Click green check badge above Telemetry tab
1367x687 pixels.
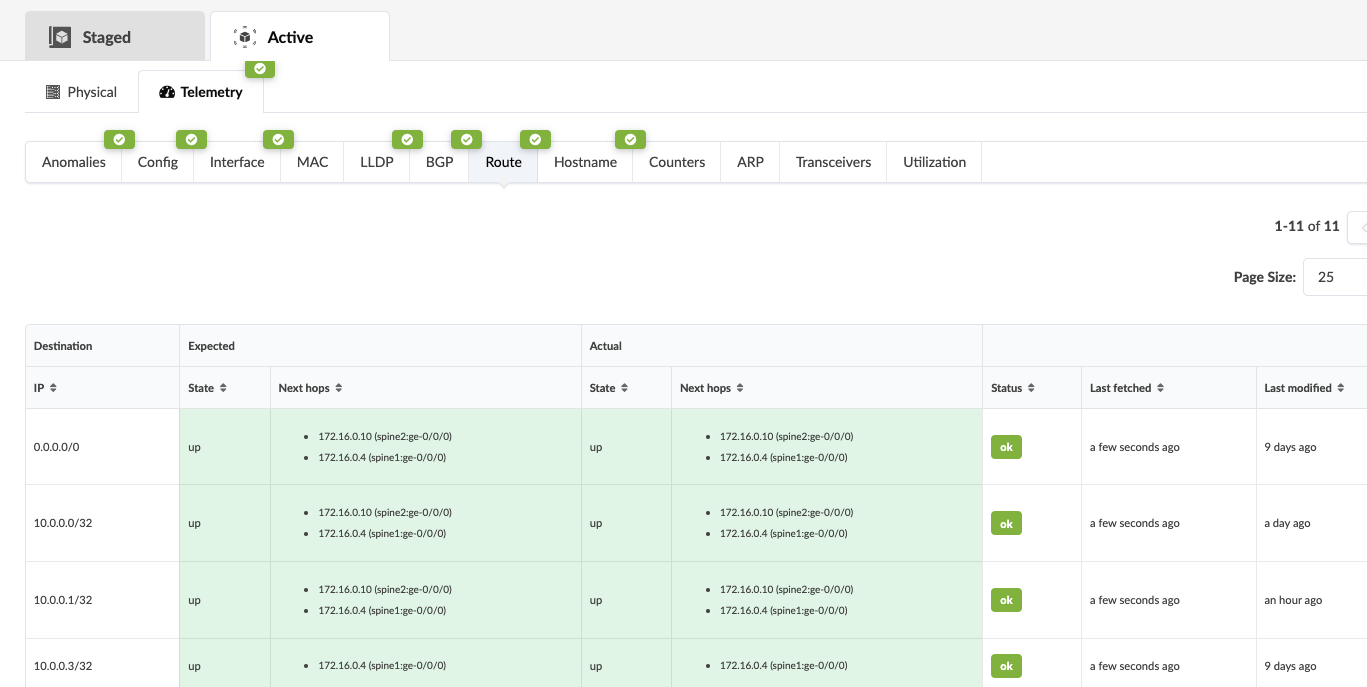(260, 69)
